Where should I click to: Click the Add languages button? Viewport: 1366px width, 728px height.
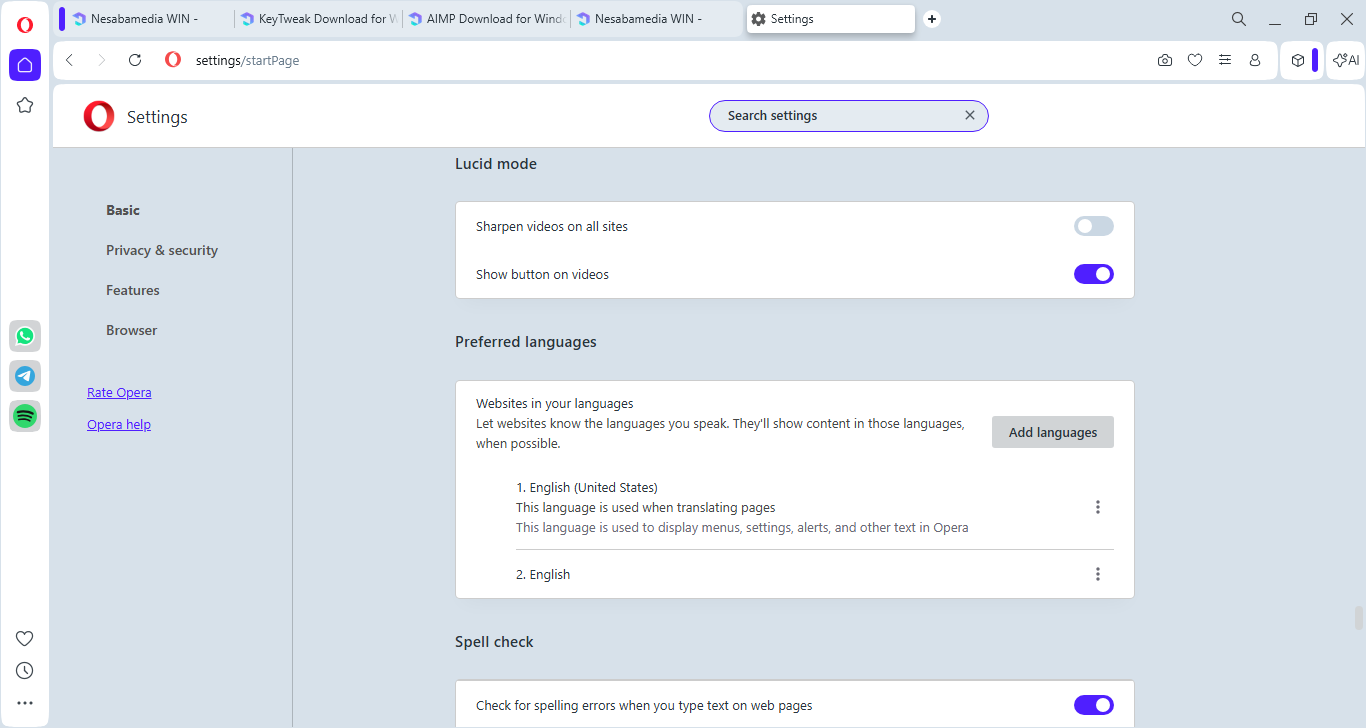pyautogui.click(x=1052, y=432)
